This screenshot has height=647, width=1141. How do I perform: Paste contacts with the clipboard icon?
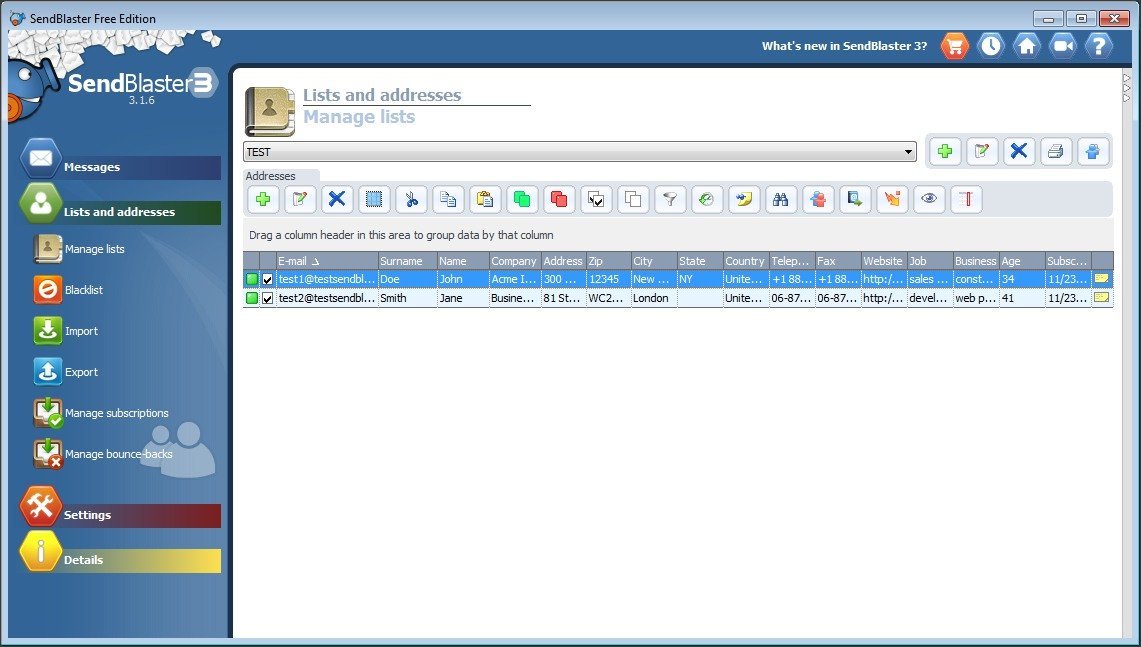pyautogui.click(x=485, y=199)
